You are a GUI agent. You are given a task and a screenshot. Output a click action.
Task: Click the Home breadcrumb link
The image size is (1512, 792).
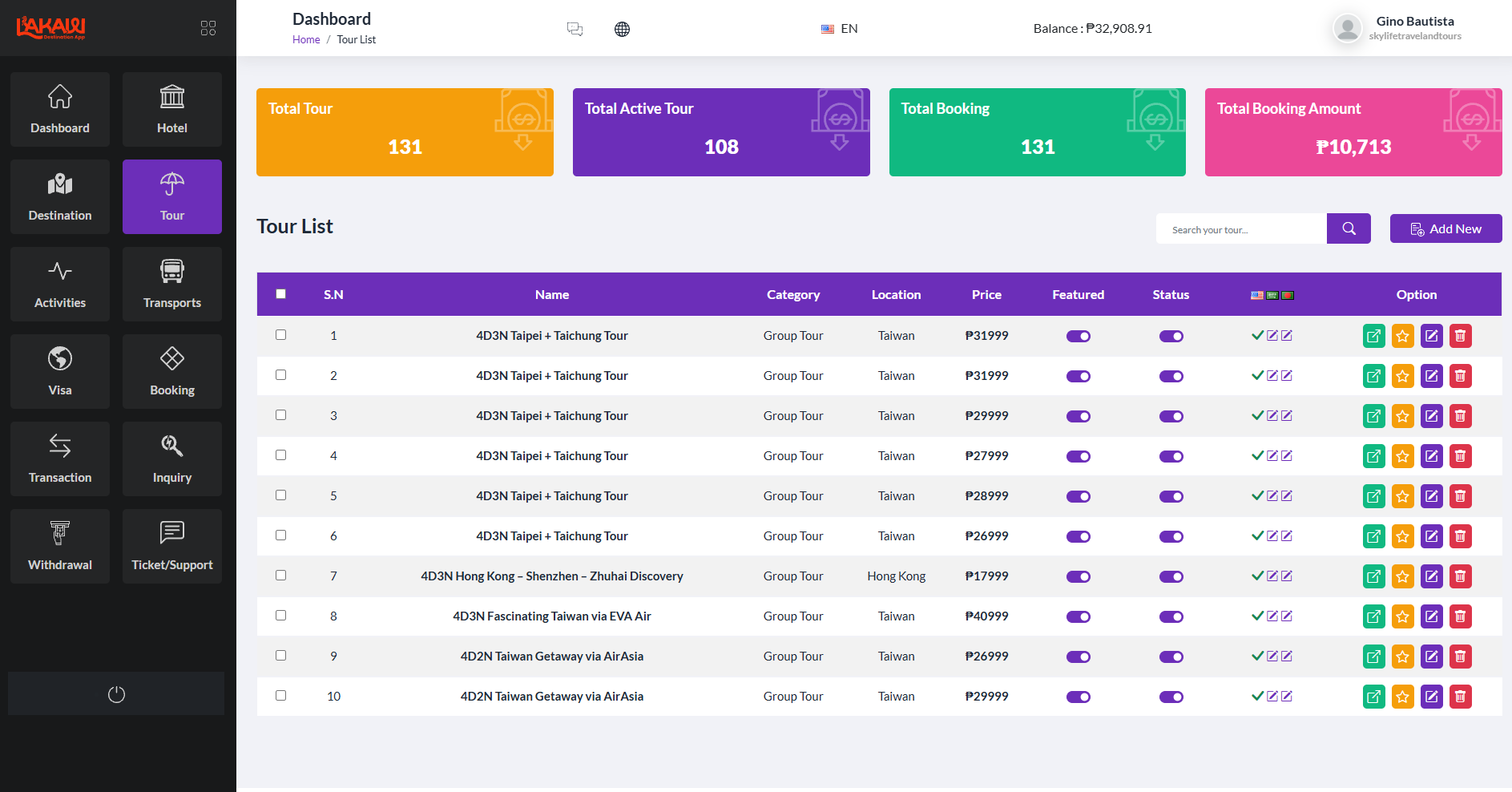click(306, 39)
